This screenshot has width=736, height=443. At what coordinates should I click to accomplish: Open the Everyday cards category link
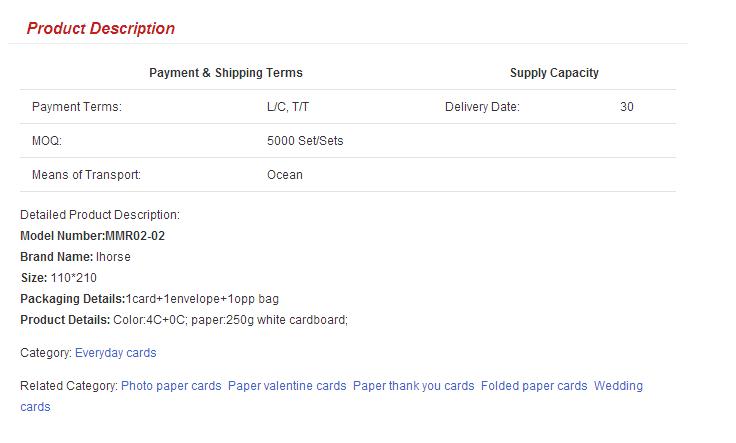click(115, 353)
